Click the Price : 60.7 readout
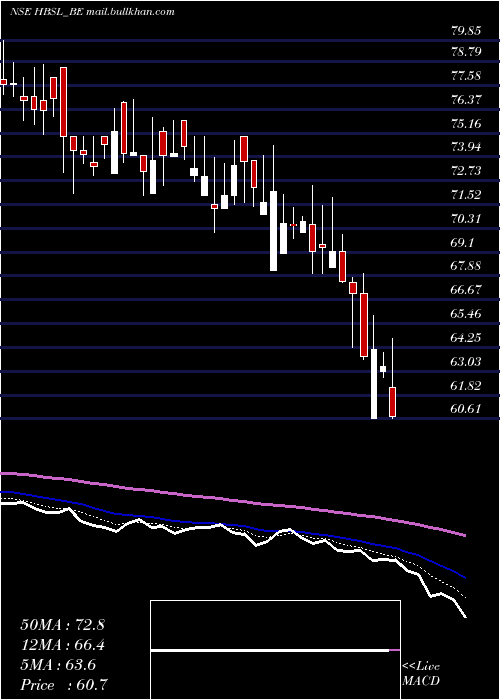The width and height of the screenshot is (500, 700). [65, 685]
